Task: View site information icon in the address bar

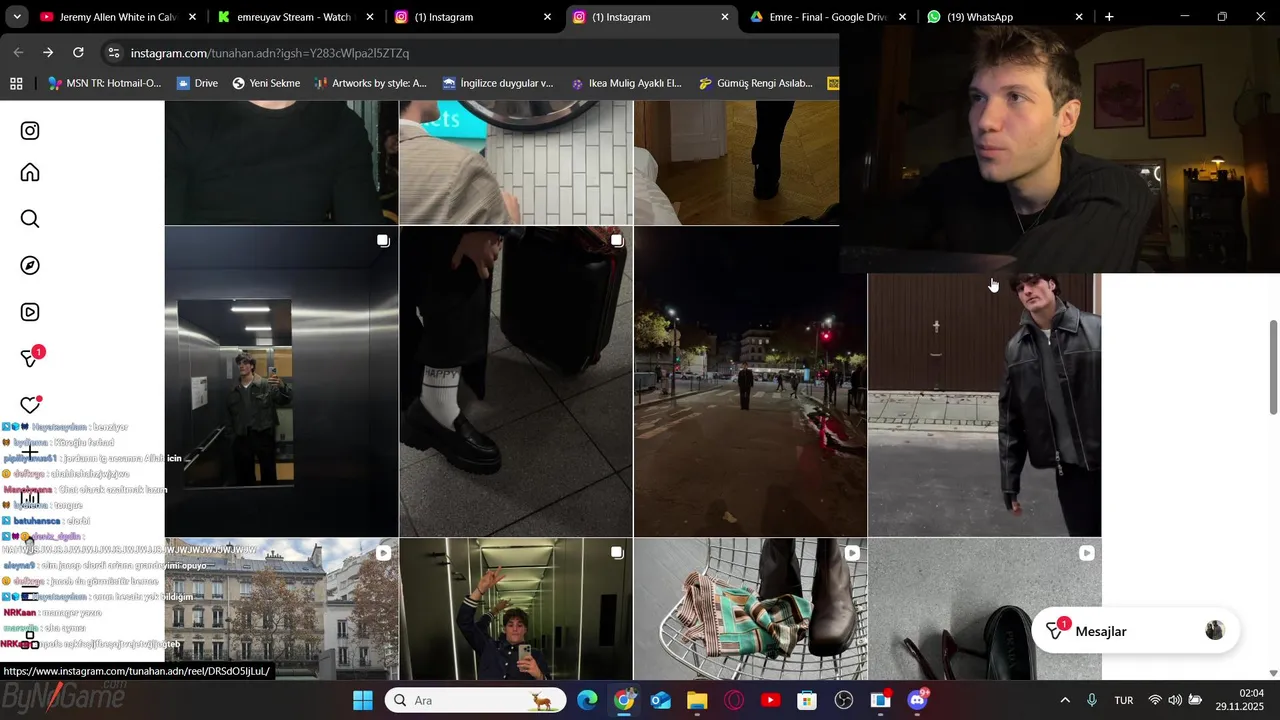Action: [x=113, y=53]
